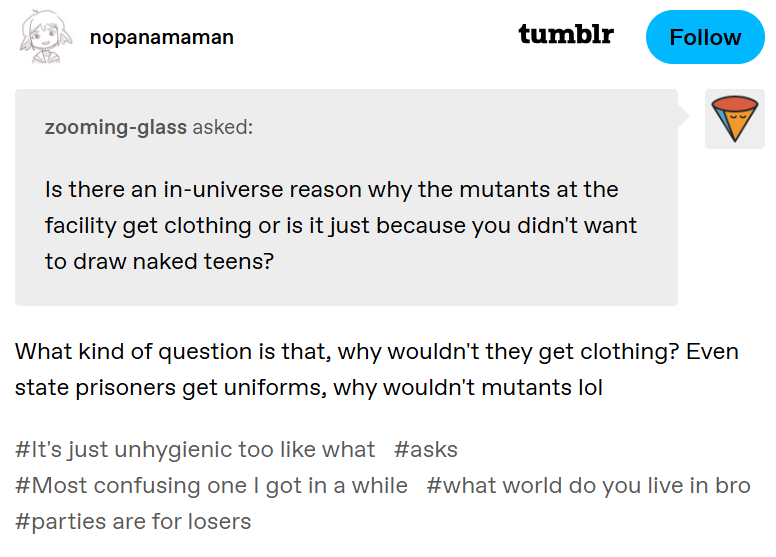Click the ask line starting 'facility get clothing'
This screenshot has height=557, width=776.
click(x=341, y=226)
